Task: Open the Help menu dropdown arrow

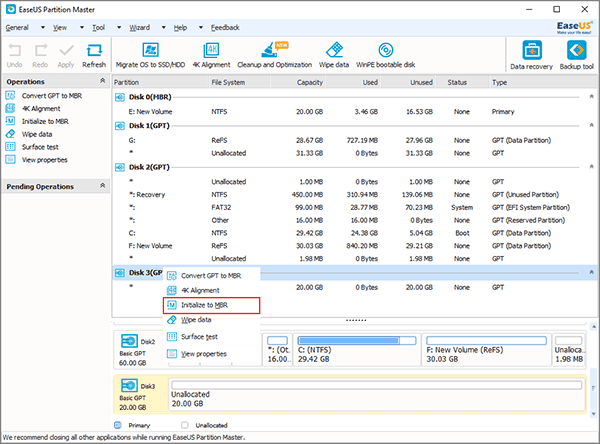Action: coord(201,28)
